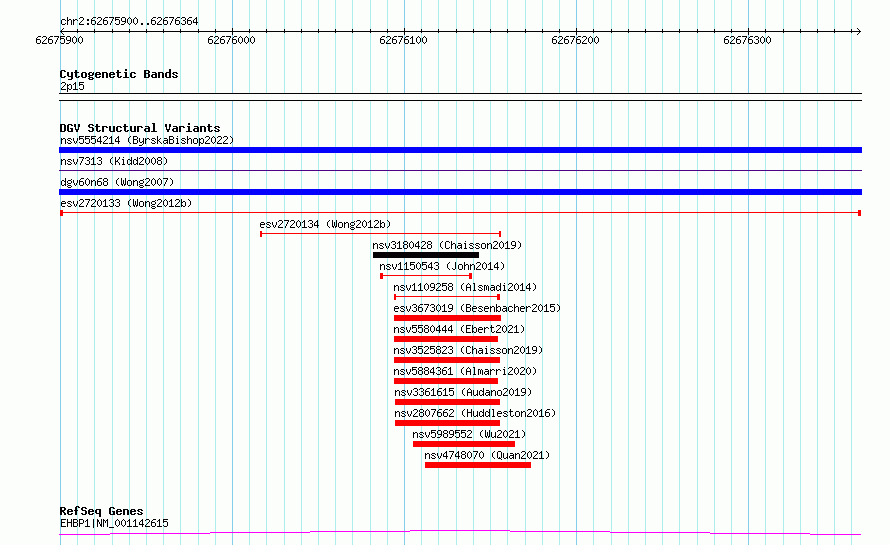890x545 pixels.
Task: Select the red bar under nsv5989552 (Wu2021)
Action: (x=463, y=444)
